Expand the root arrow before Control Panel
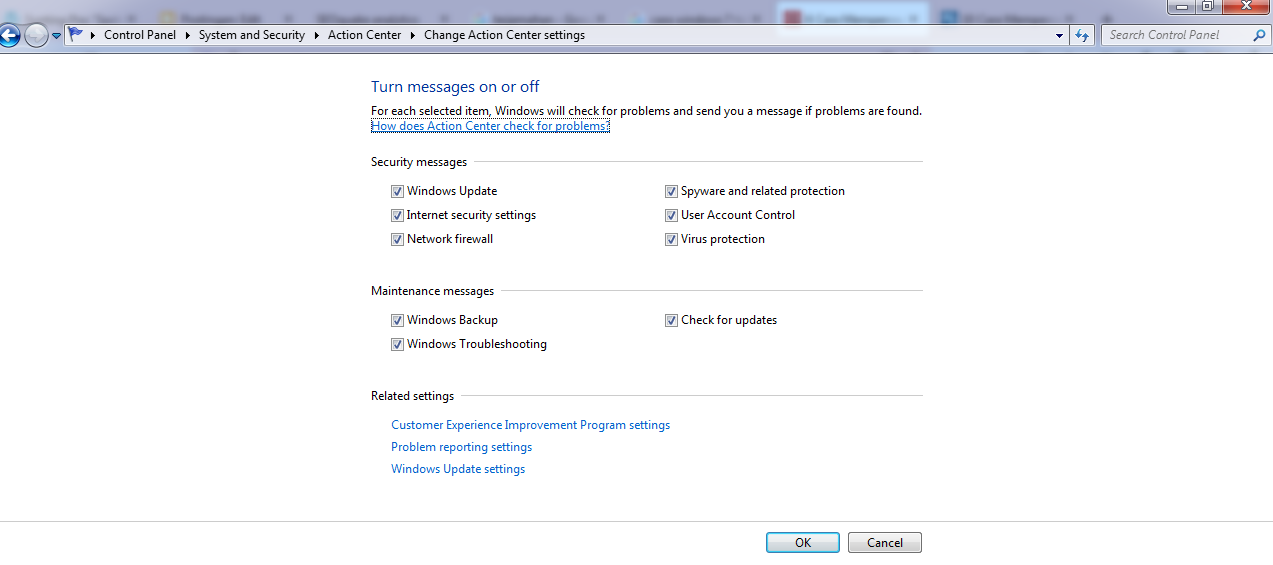The height and width of the screenshot is (565, 1273). coord(93,35)
